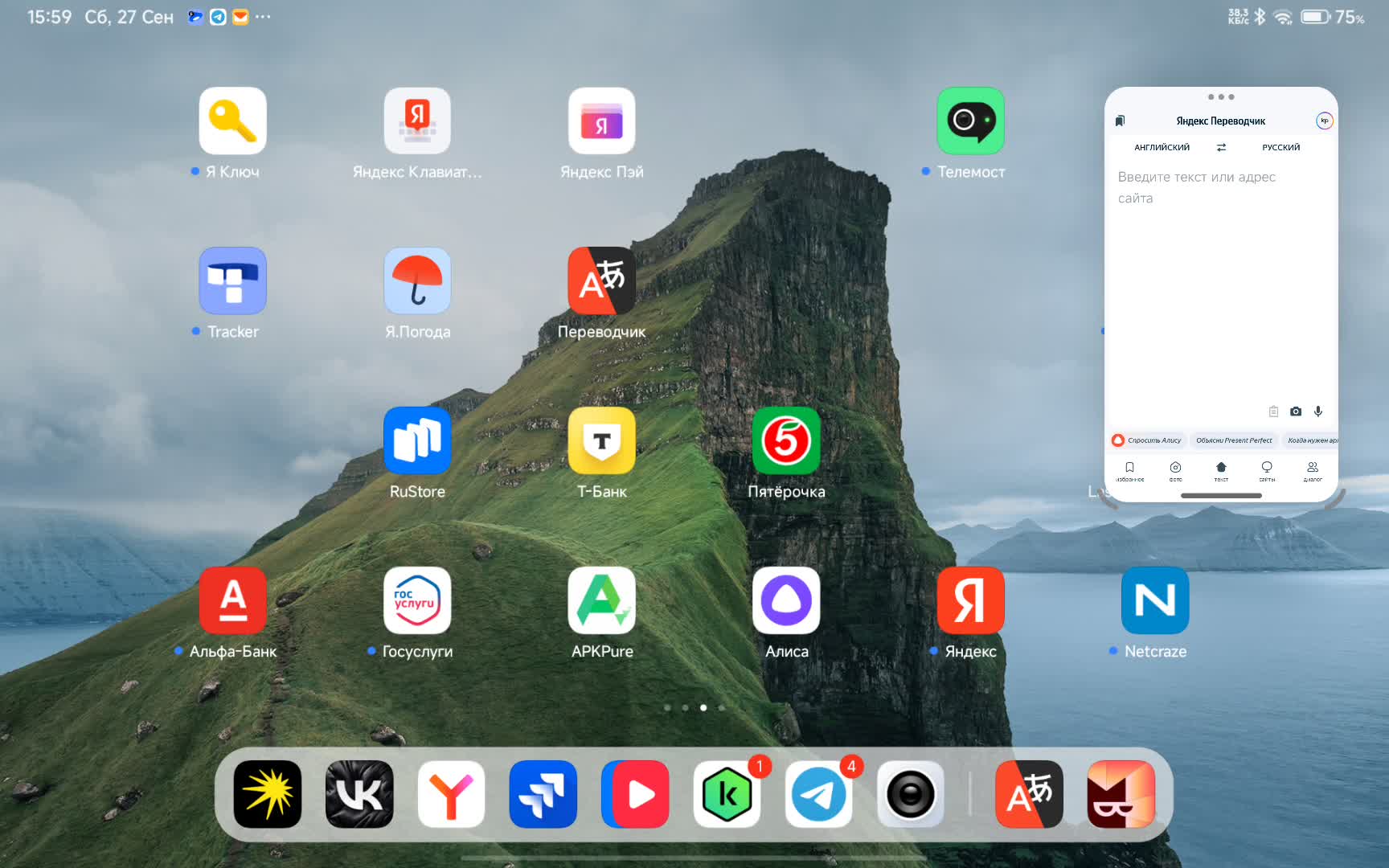Open saved translations bookmark in Переводчик window
The width and height of the screenshot is (1389, 868).
pyautogui.click(x=1120, y=121)
